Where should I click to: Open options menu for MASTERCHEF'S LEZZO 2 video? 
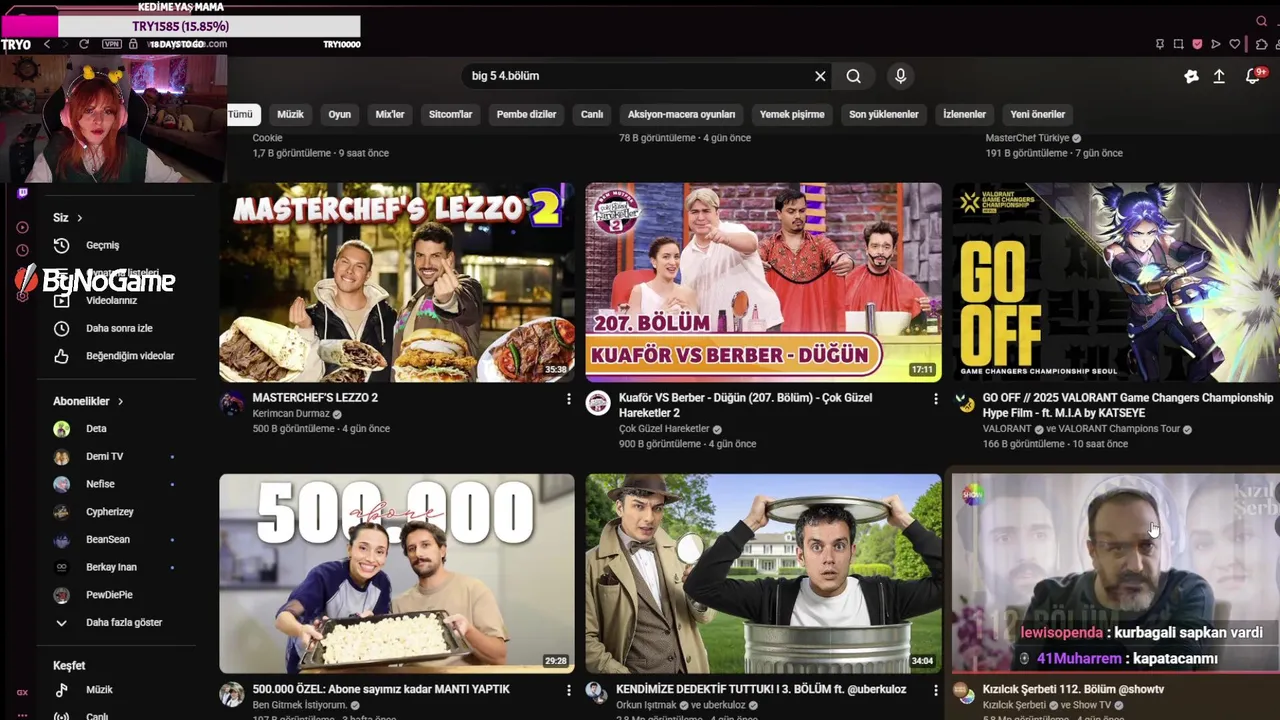click(568, 399)
